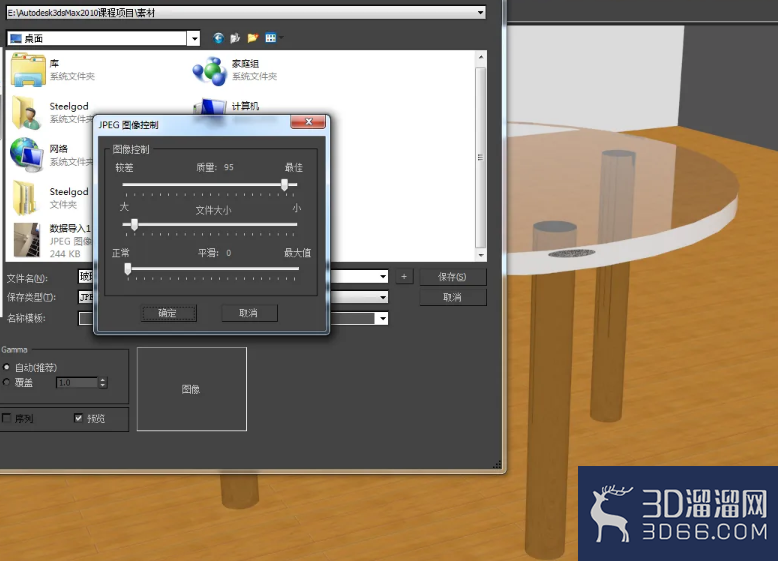Open the 家庭组 homegroup icon
This screenshot has width=778, height=561.
(x=210, y=70)
